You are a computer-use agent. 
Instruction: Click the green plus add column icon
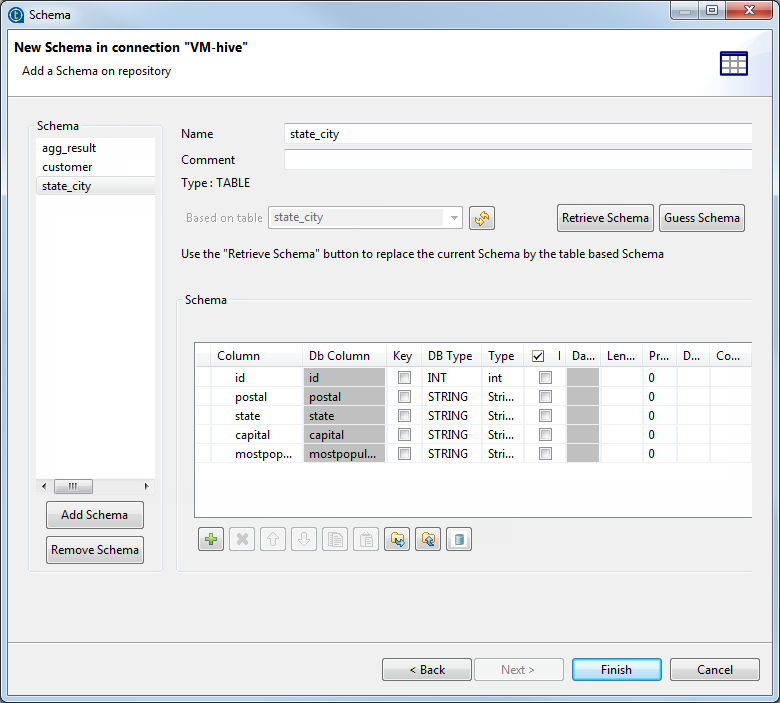click(211, 540)
